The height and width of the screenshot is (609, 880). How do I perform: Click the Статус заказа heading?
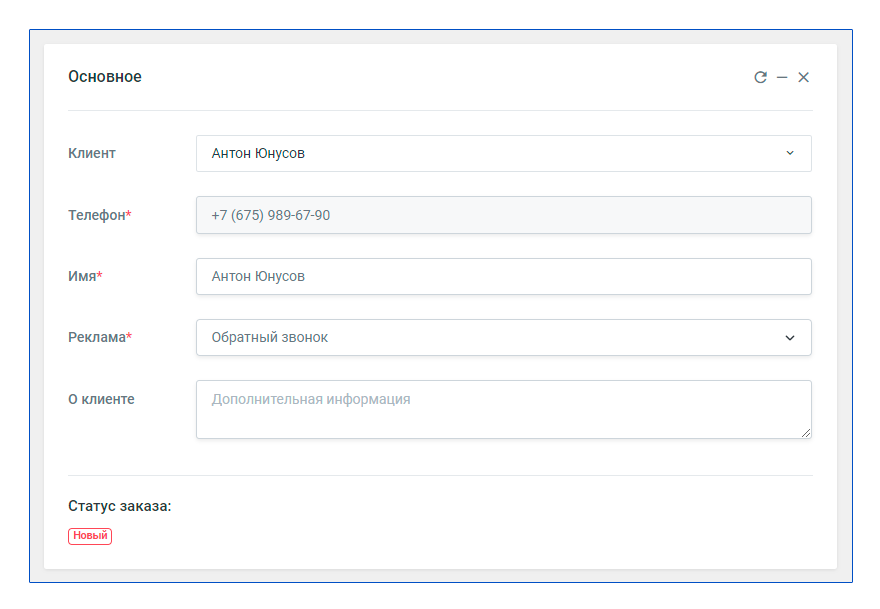120,506
